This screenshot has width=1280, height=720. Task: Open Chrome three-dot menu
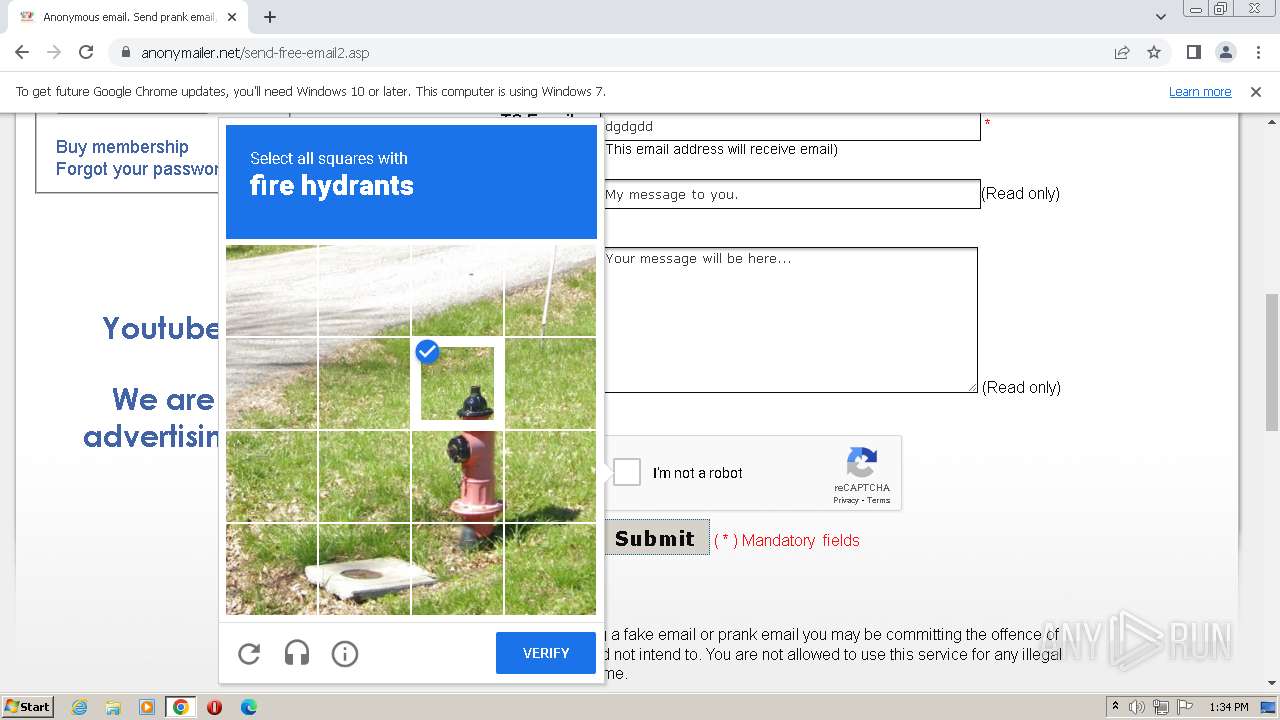pos(1257,52)
